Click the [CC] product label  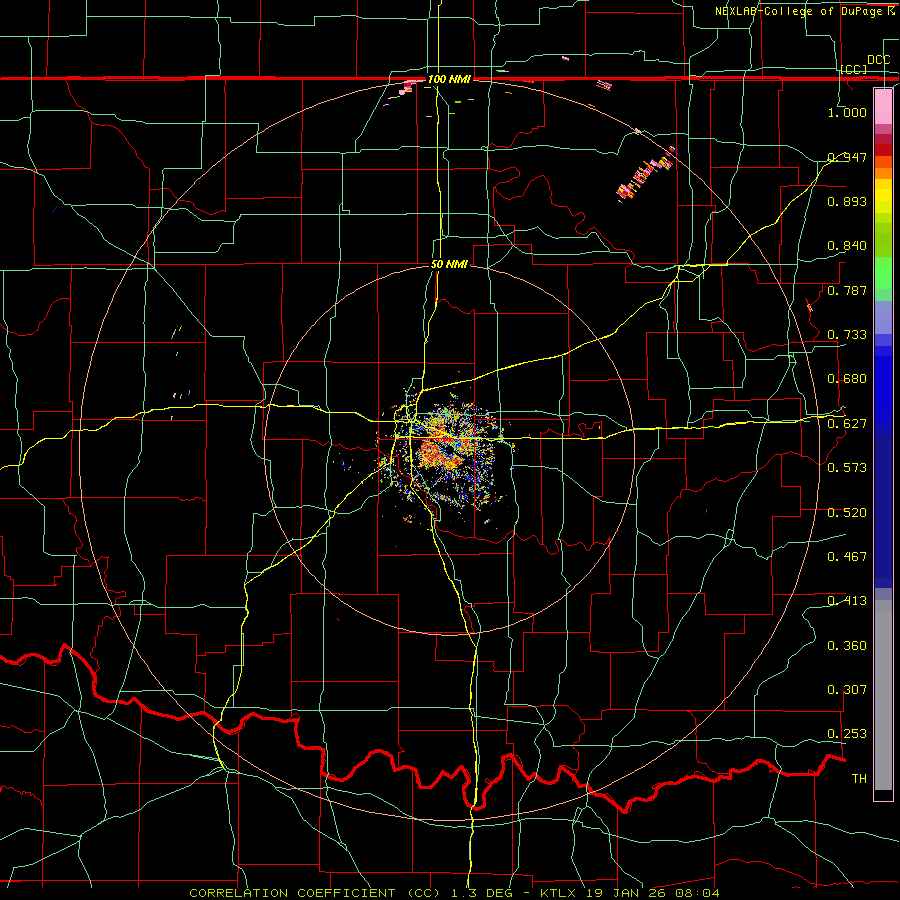pos(854,69)
